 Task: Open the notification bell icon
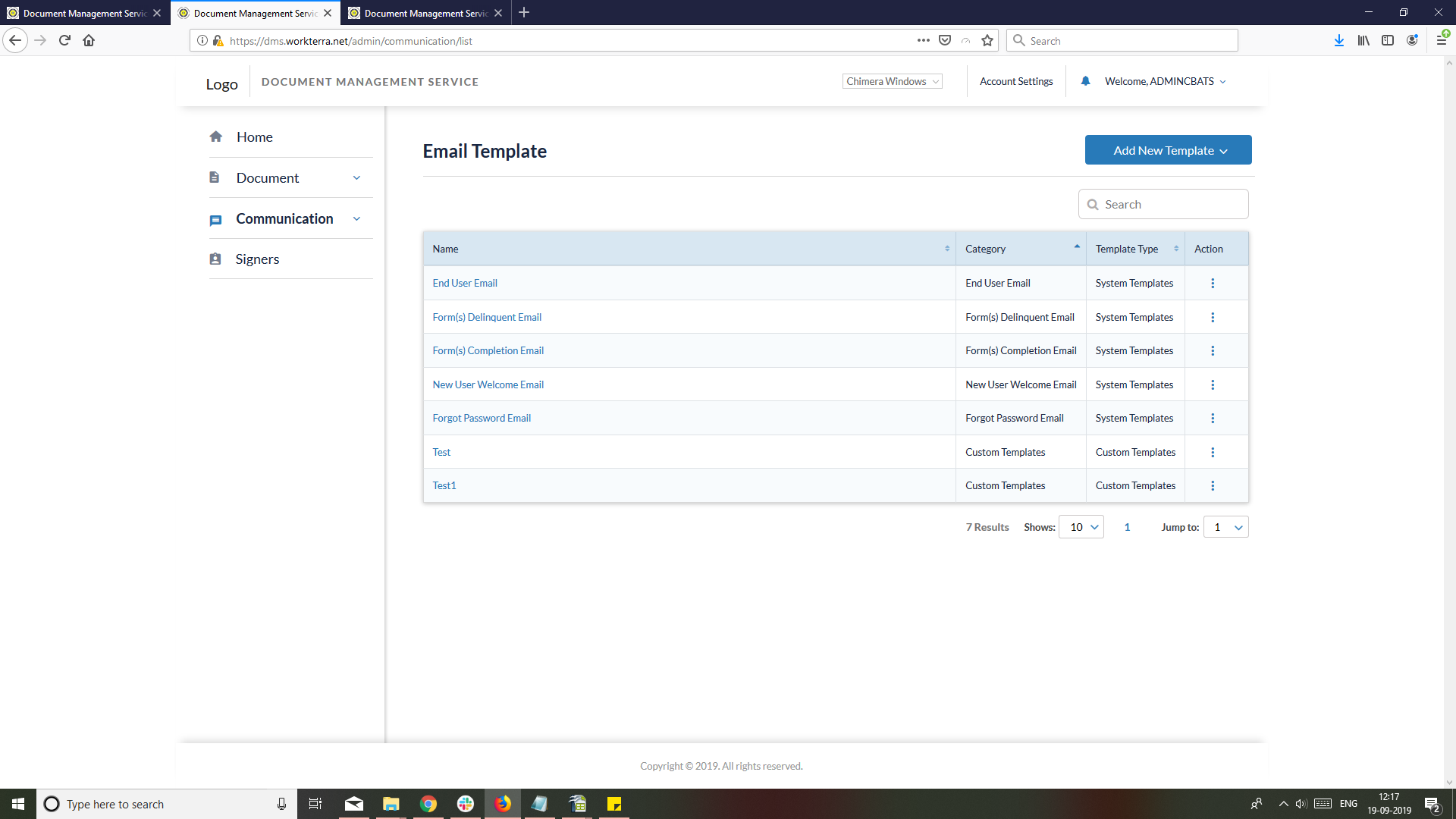pos(1086,81)
